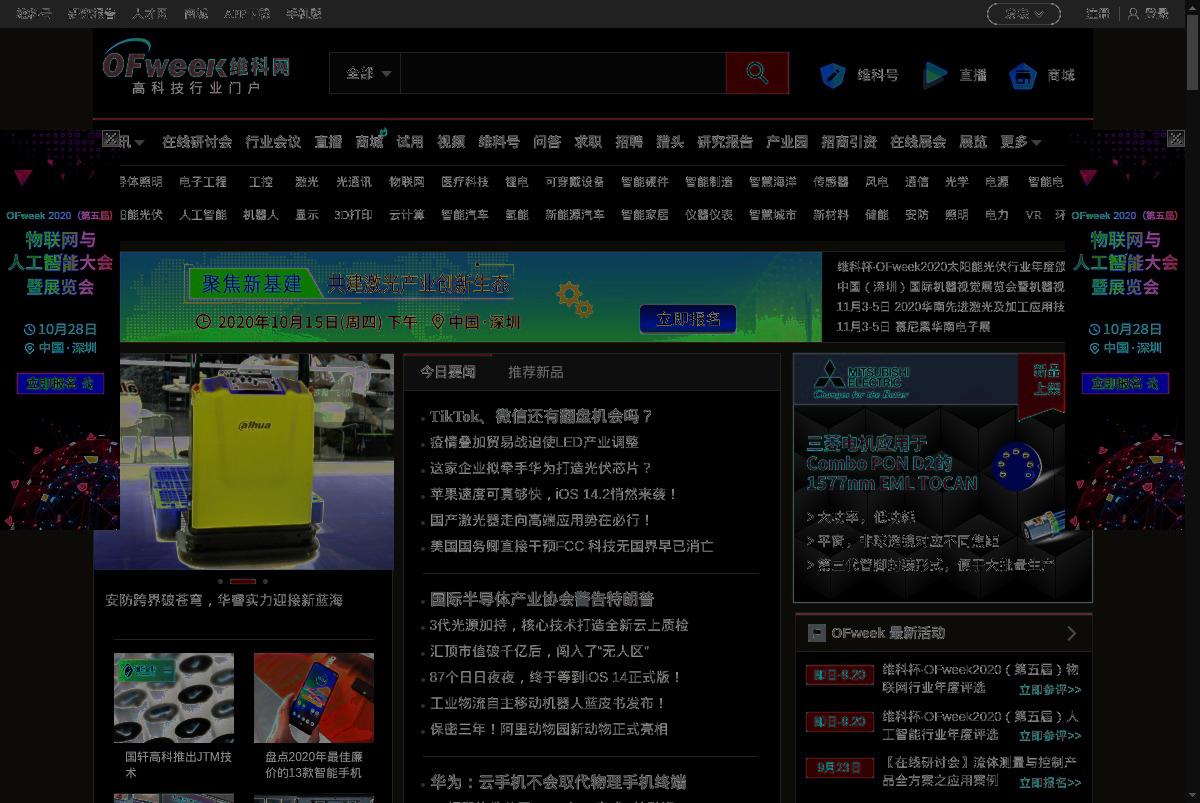Expand the 更多 navigation dropdown

coord(1020,142)
